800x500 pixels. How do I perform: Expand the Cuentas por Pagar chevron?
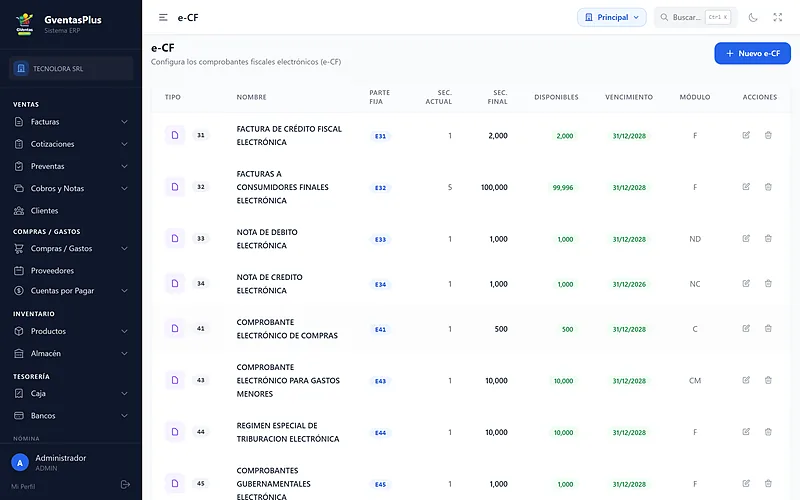tap(124, 291)
